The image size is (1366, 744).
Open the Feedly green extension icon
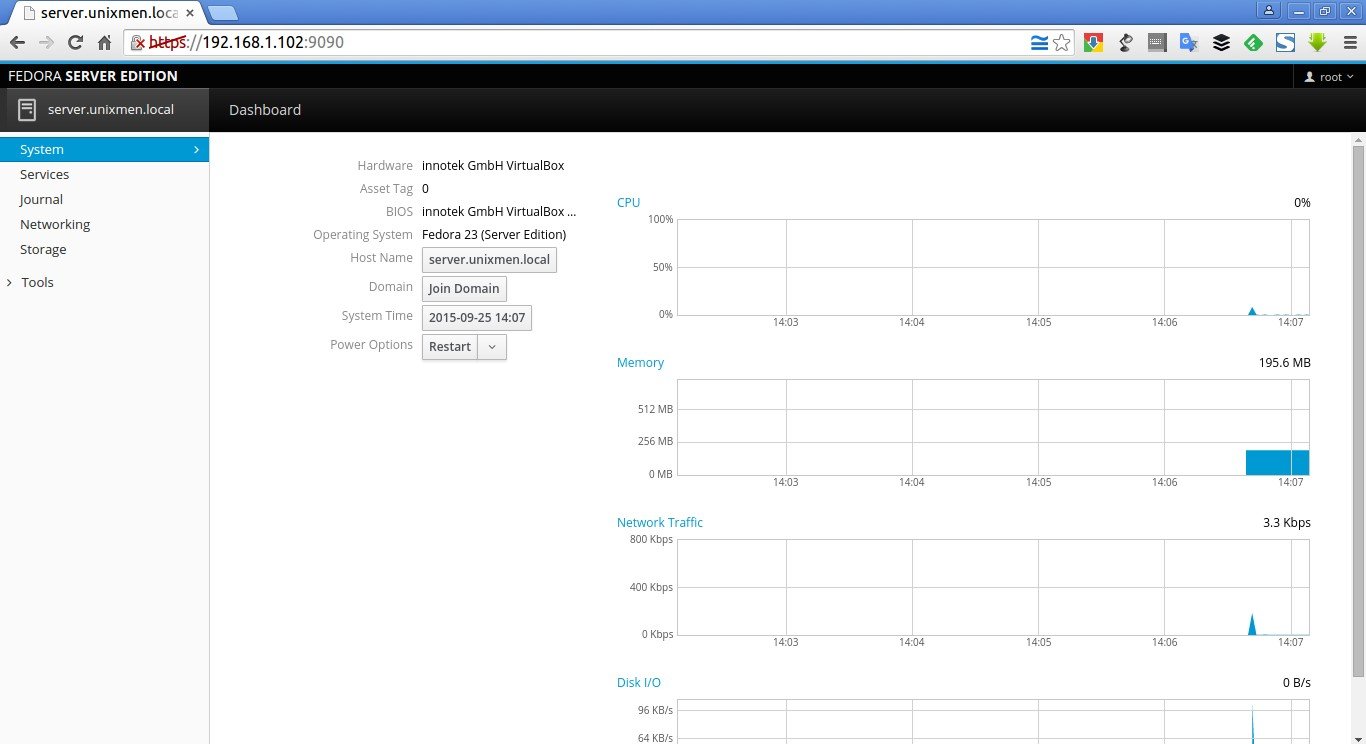pos(1253,43)
